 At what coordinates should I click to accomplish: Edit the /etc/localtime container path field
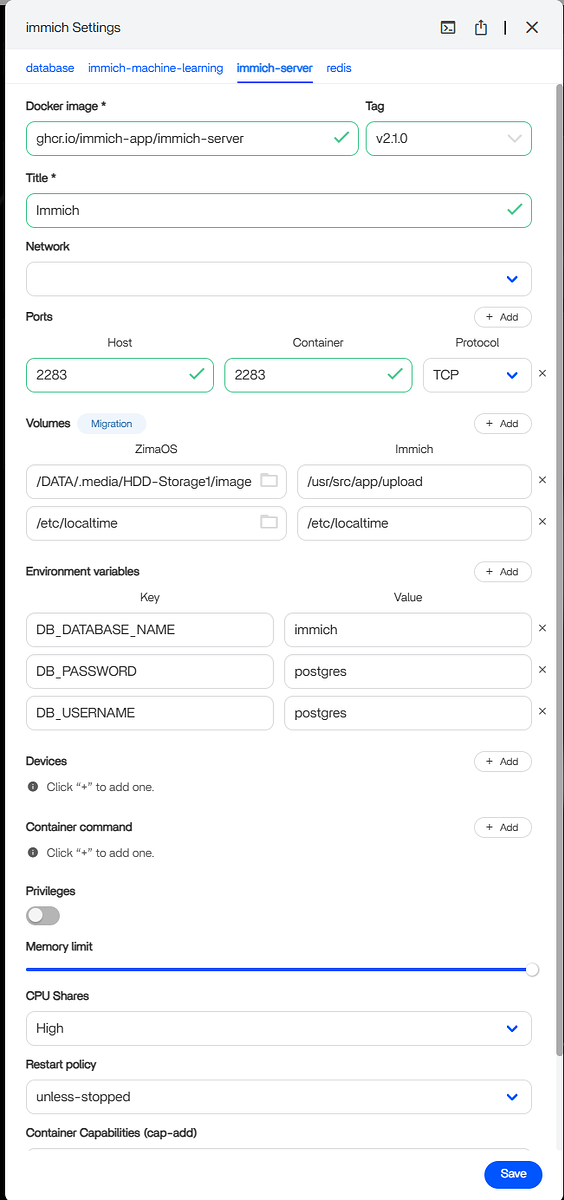(414, 523)
